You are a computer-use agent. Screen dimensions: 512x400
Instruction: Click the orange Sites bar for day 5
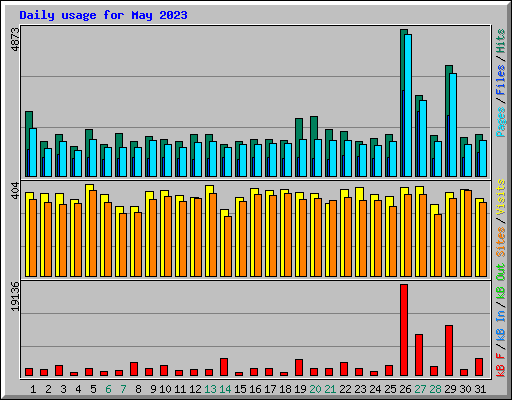click(93, 233)
